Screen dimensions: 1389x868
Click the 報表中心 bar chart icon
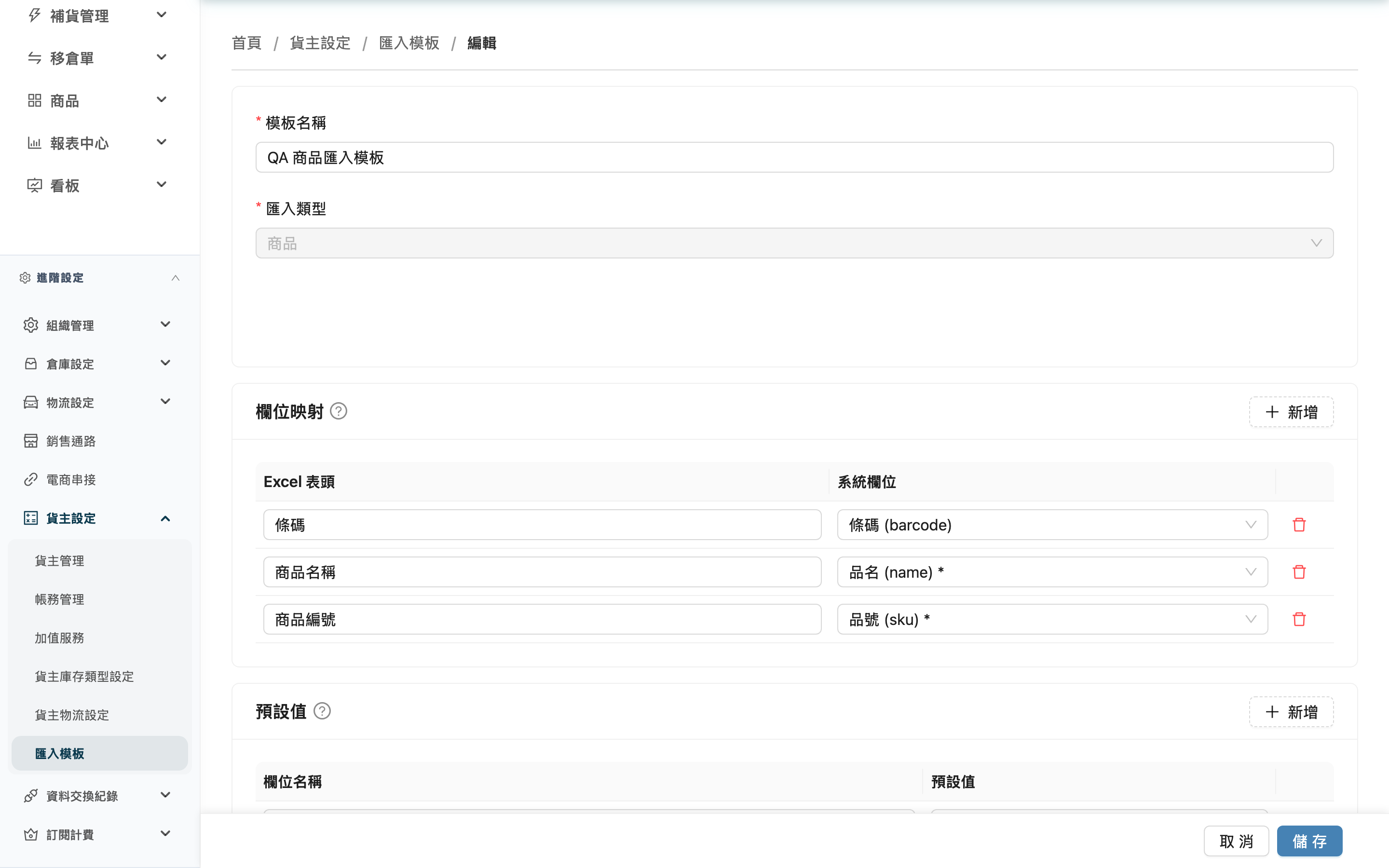34,143
